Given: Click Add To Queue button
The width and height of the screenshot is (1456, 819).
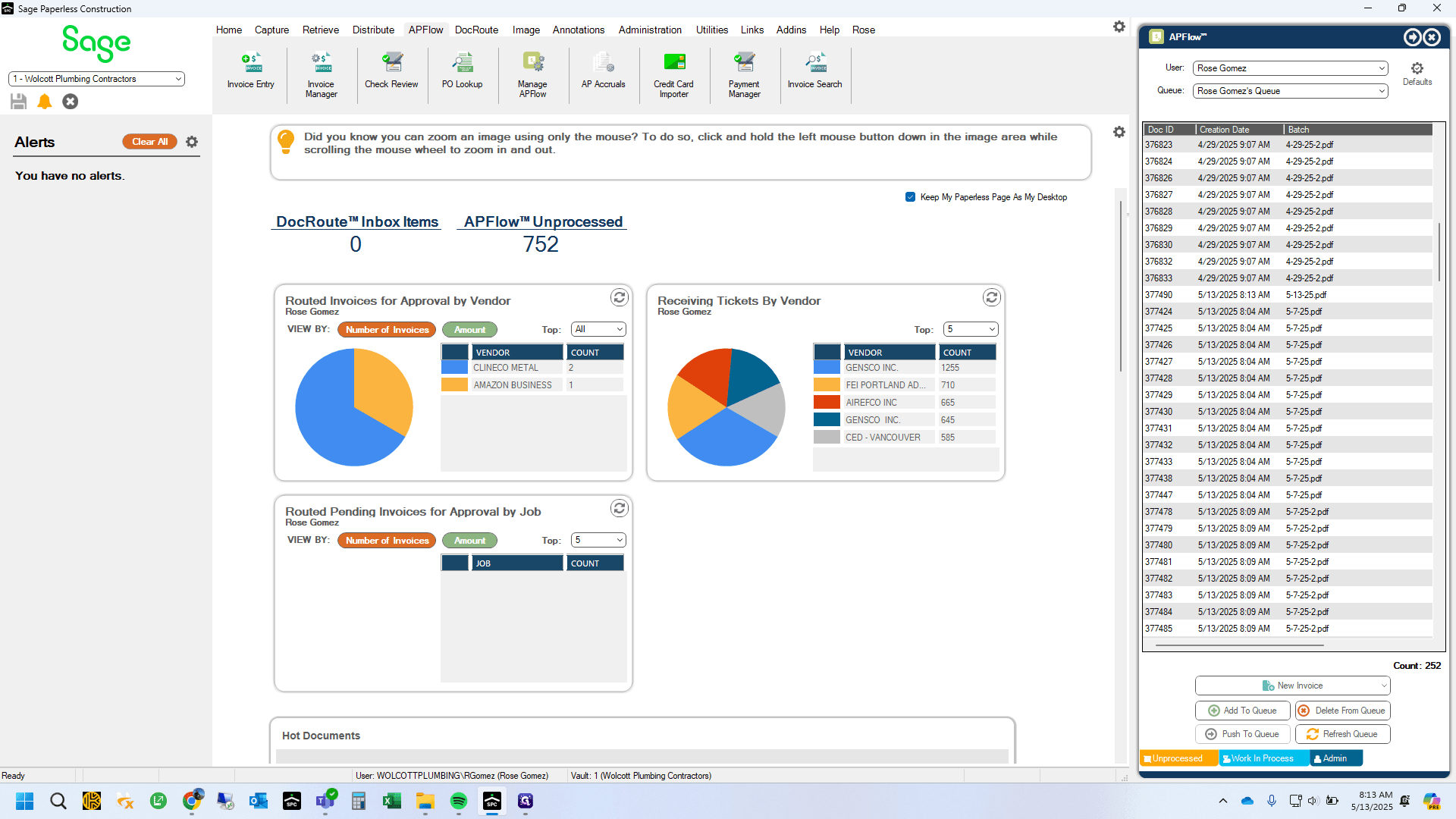Looking at the screenshot, I should coord(1243,711).
